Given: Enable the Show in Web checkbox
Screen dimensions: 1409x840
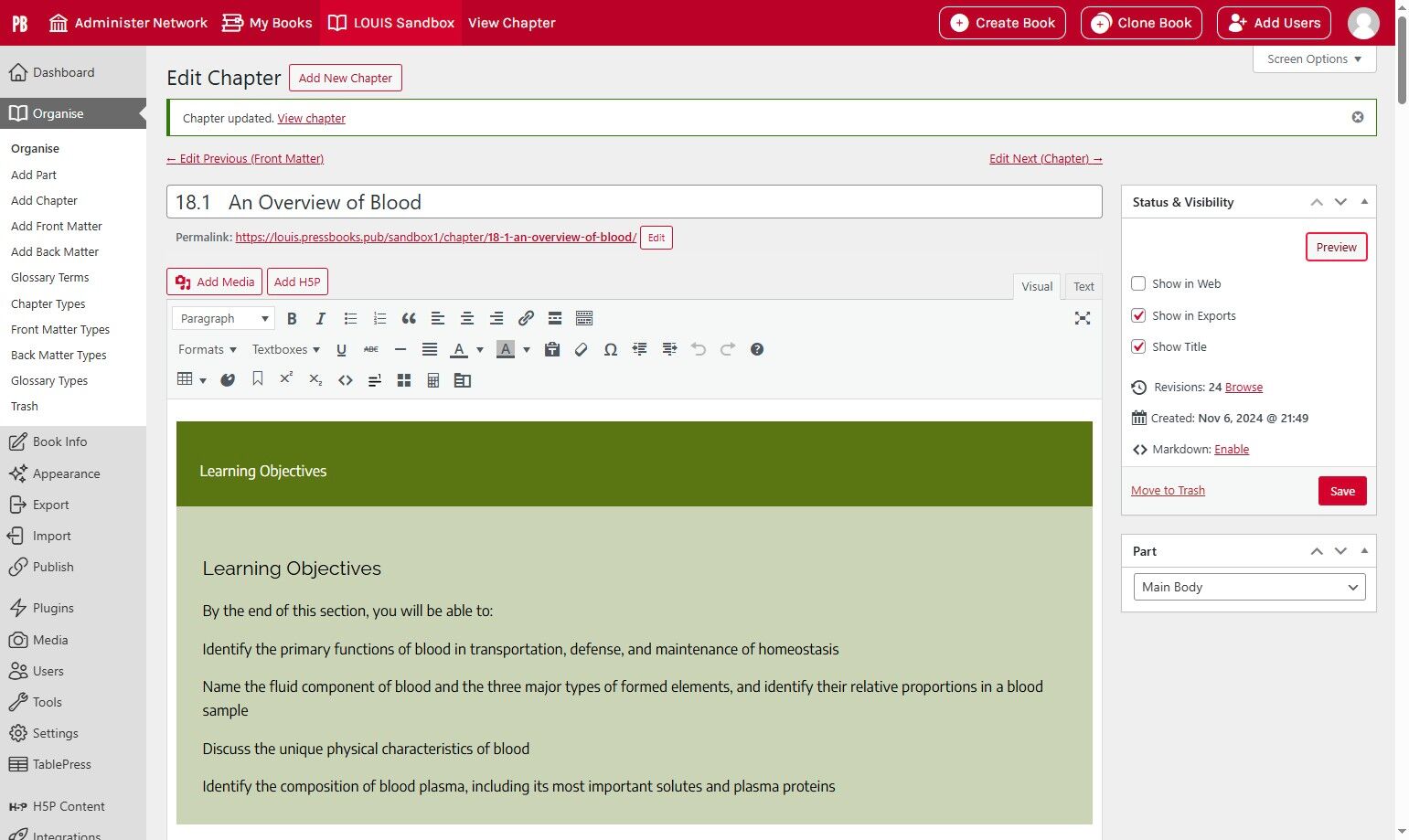Looking at the screenshot, I should pyautogui.click(x=1138, y=283).
